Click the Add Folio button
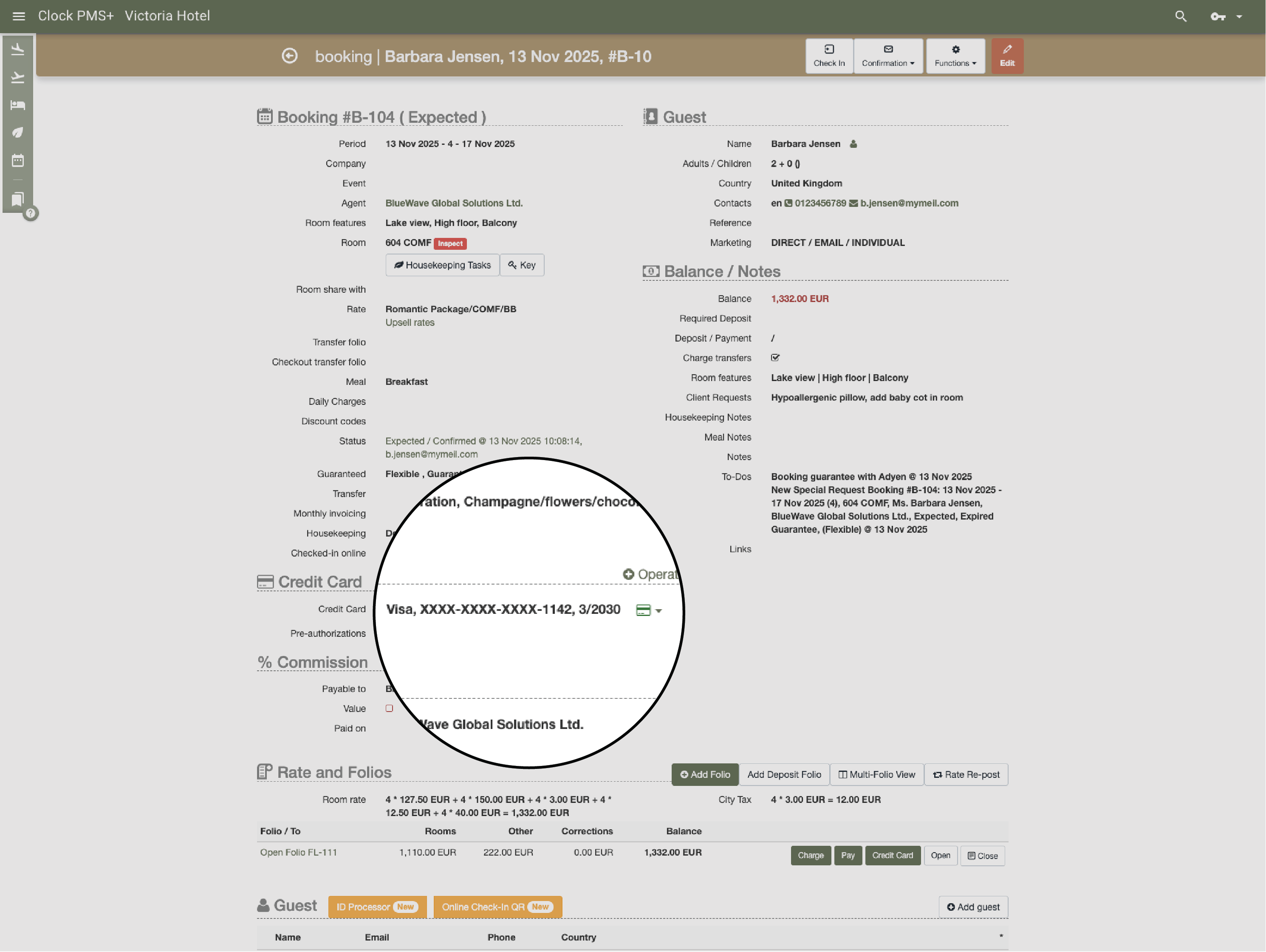This screenshot has height=952, width=1266. click(x=704, y=774)
